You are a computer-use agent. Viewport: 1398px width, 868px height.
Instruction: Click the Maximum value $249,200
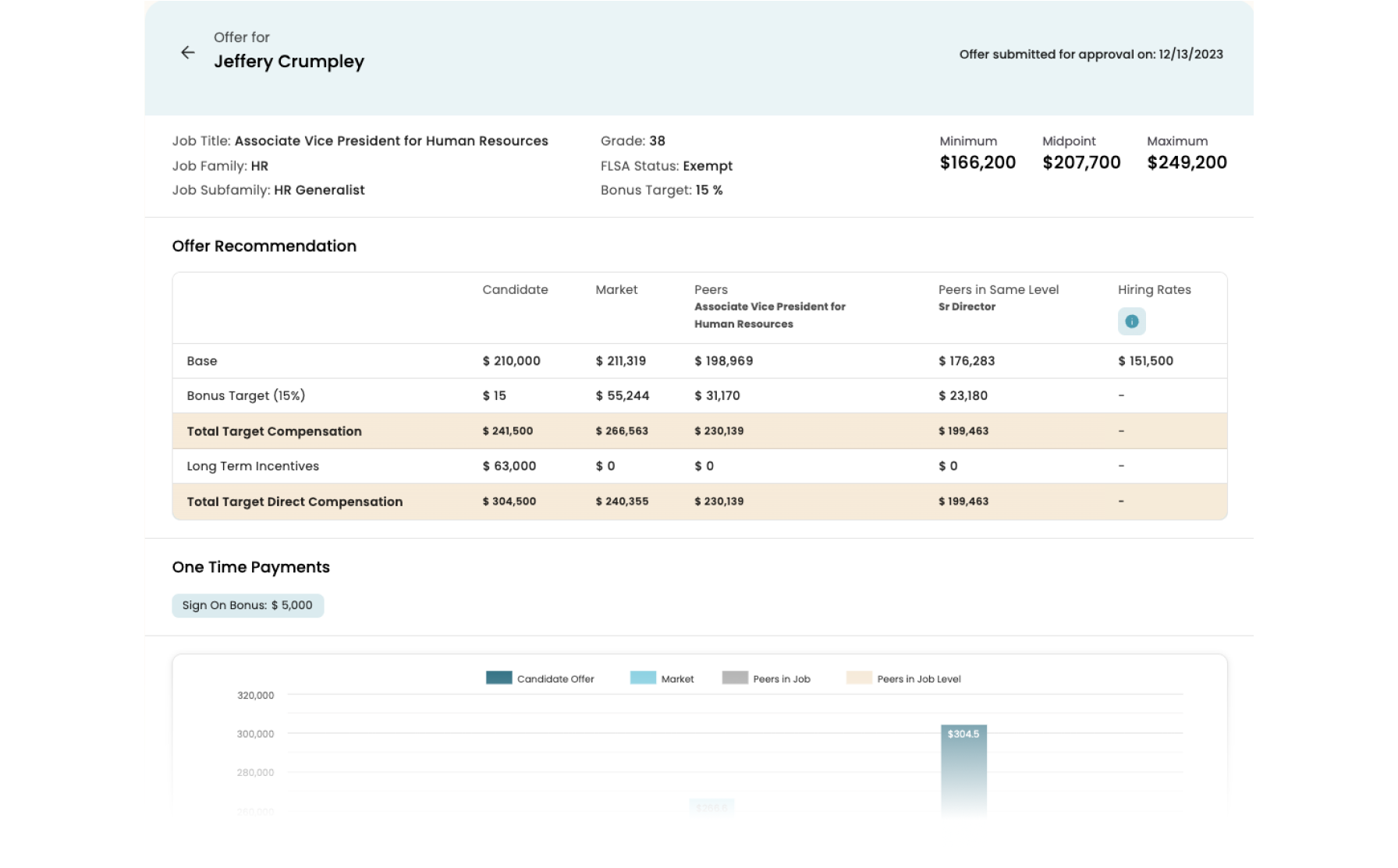point(1187,162)
